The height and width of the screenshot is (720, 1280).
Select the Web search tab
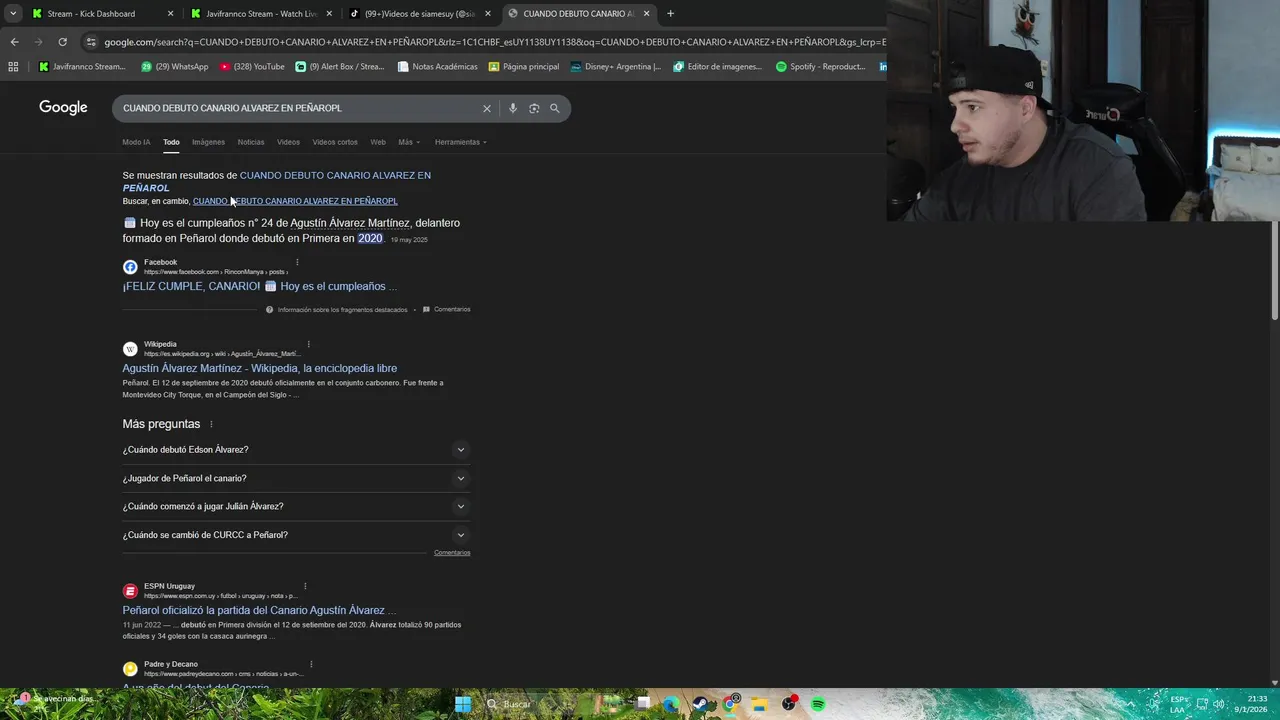(378, 142)
